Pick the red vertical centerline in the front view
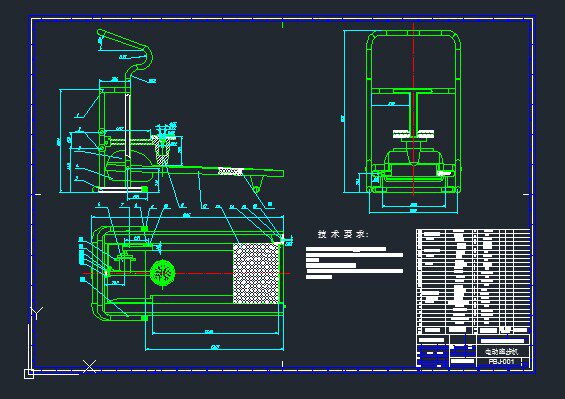 coord(413,108)
